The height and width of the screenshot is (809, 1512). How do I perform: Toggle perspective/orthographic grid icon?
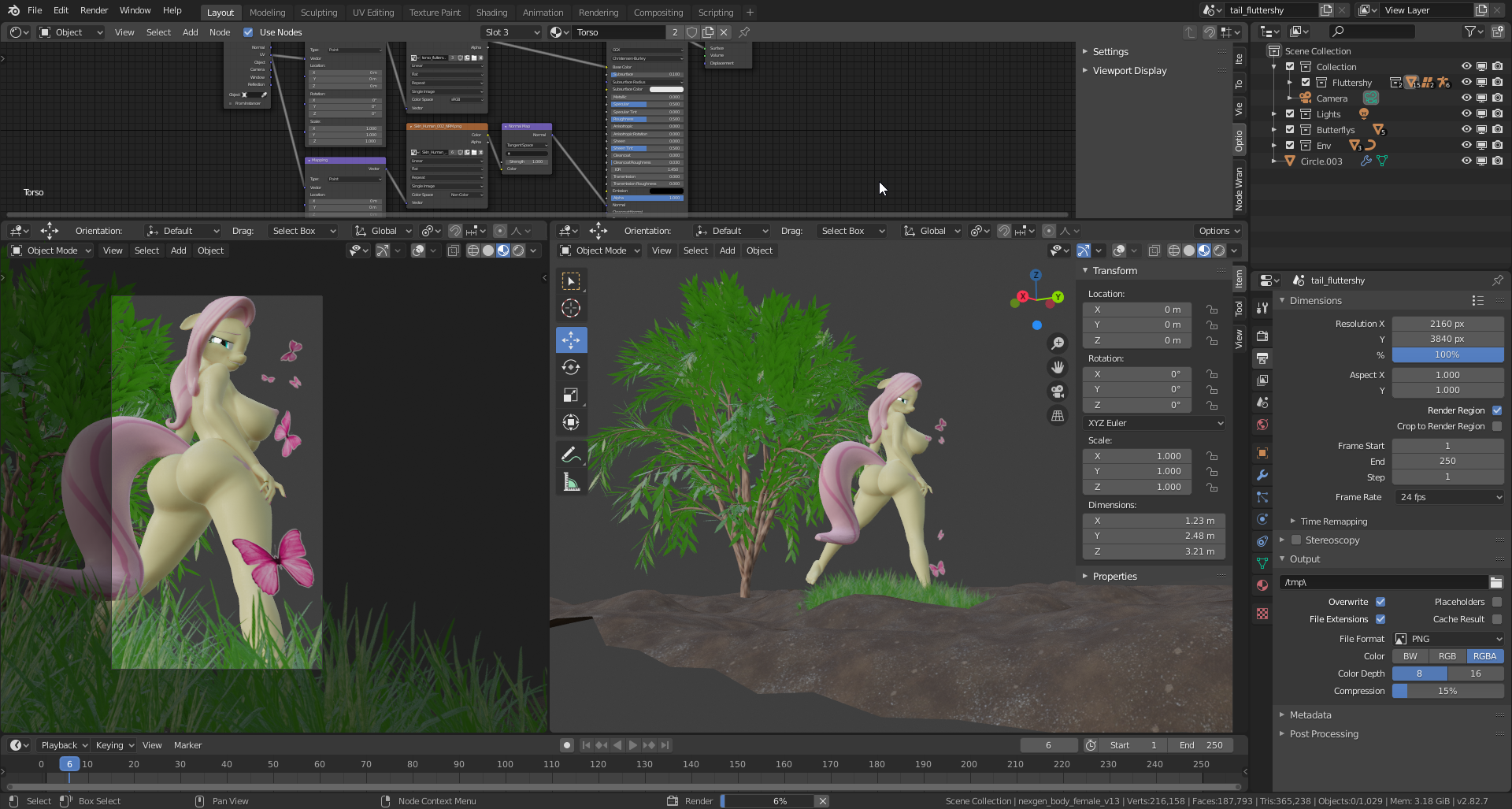coord(1058,416)
